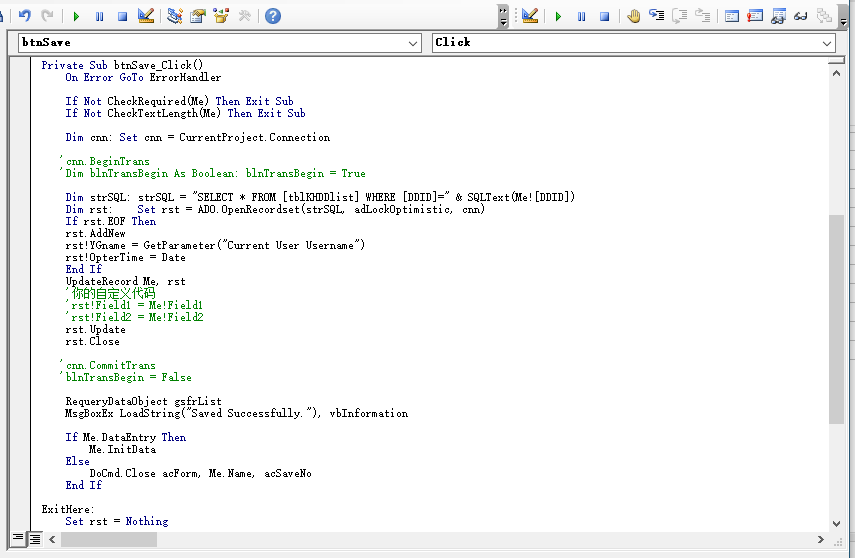855x558 pixels.
Task: Click the 'RequeryDataObject gsfrList' line
Action: [143, 401]
